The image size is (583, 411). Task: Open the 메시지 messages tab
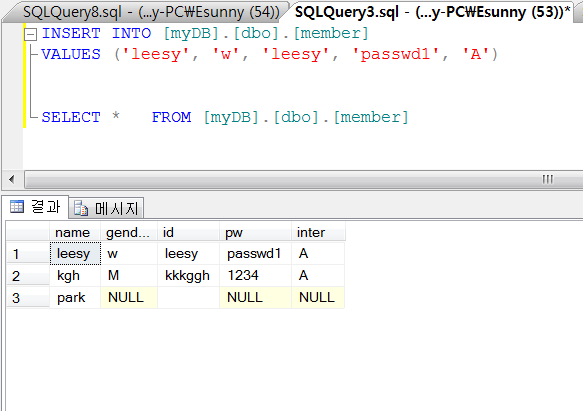(107, 208)
